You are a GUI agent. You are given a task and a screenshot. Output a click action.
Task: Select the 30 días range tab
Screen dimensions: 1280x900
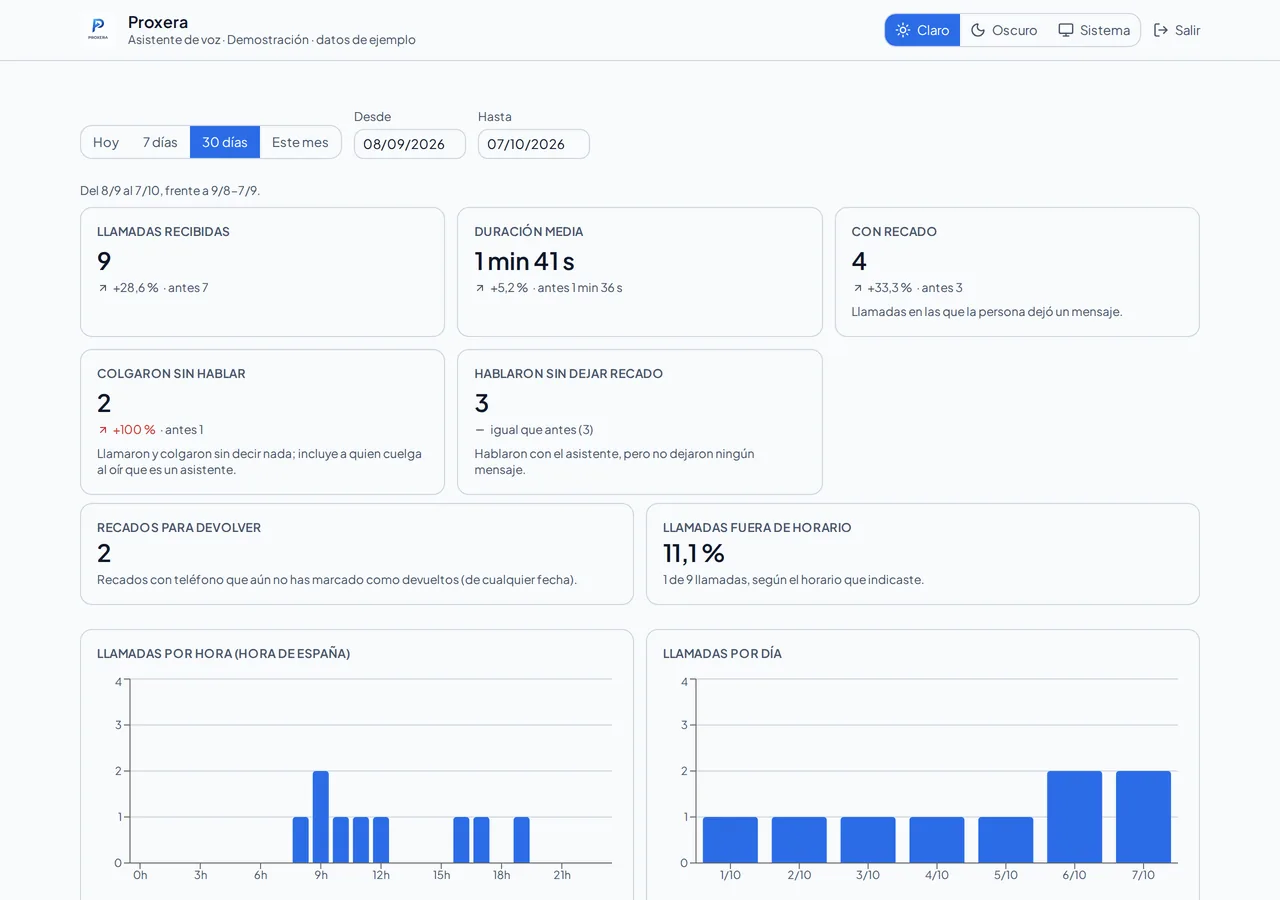[x=225, y=142]
